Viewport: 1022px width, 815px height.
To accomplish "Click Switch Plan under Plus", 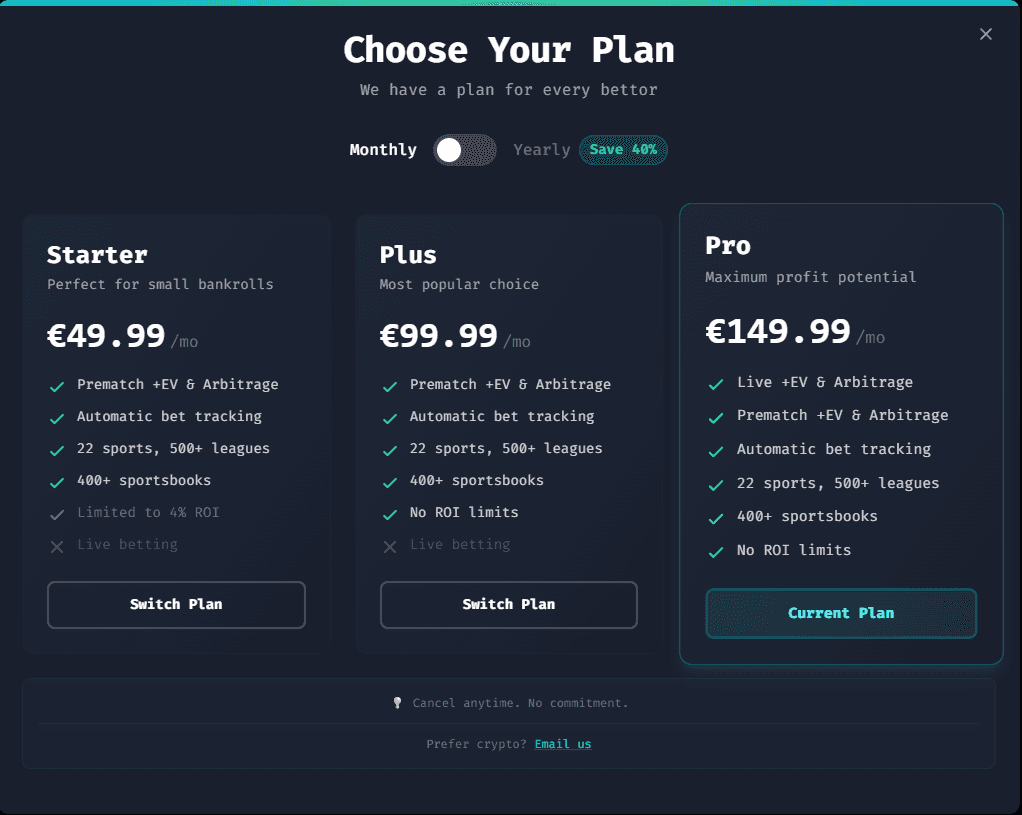I will (508, 604).
